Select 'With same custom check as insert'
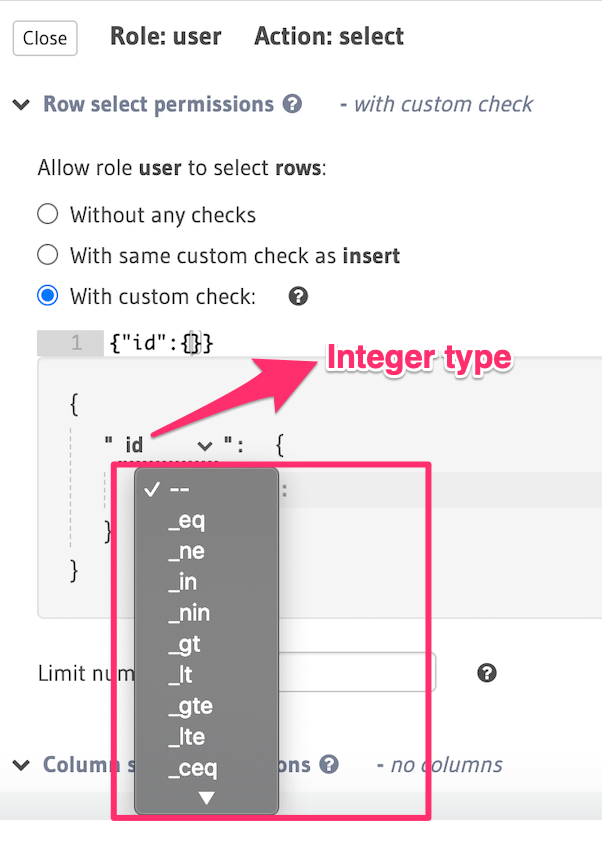 click(x=47, y=255)
